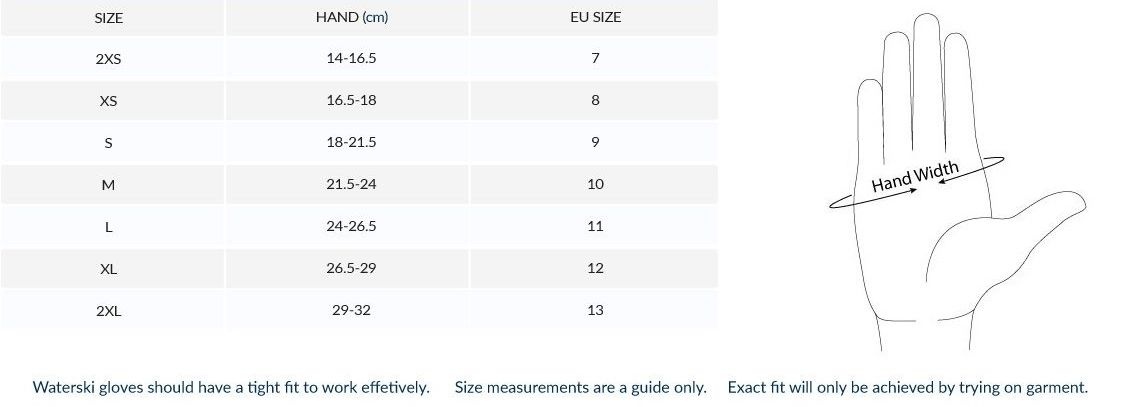1145x407 pixels.
Task: Click the 21.5-24 hand measurement
Action: 351,184
